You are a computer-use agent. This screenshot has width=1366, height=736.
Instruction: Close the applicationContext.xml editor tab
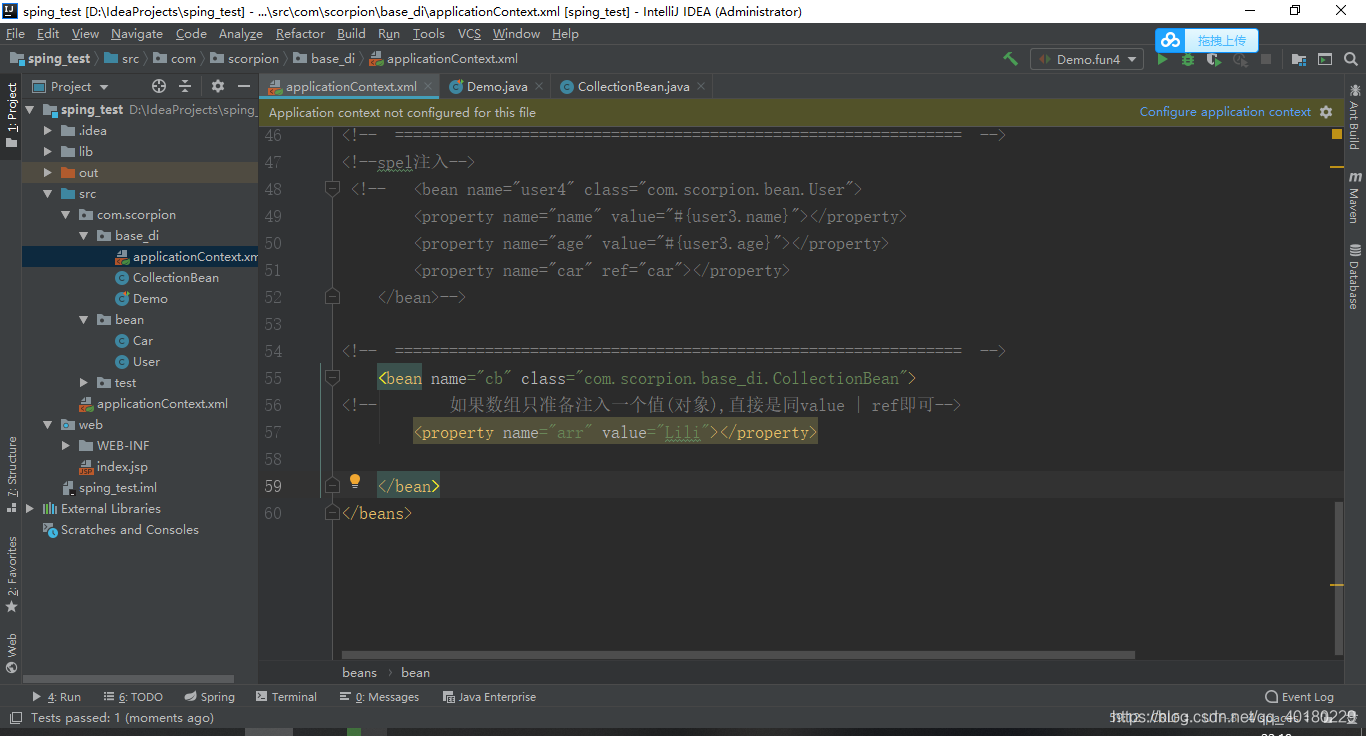428,87
